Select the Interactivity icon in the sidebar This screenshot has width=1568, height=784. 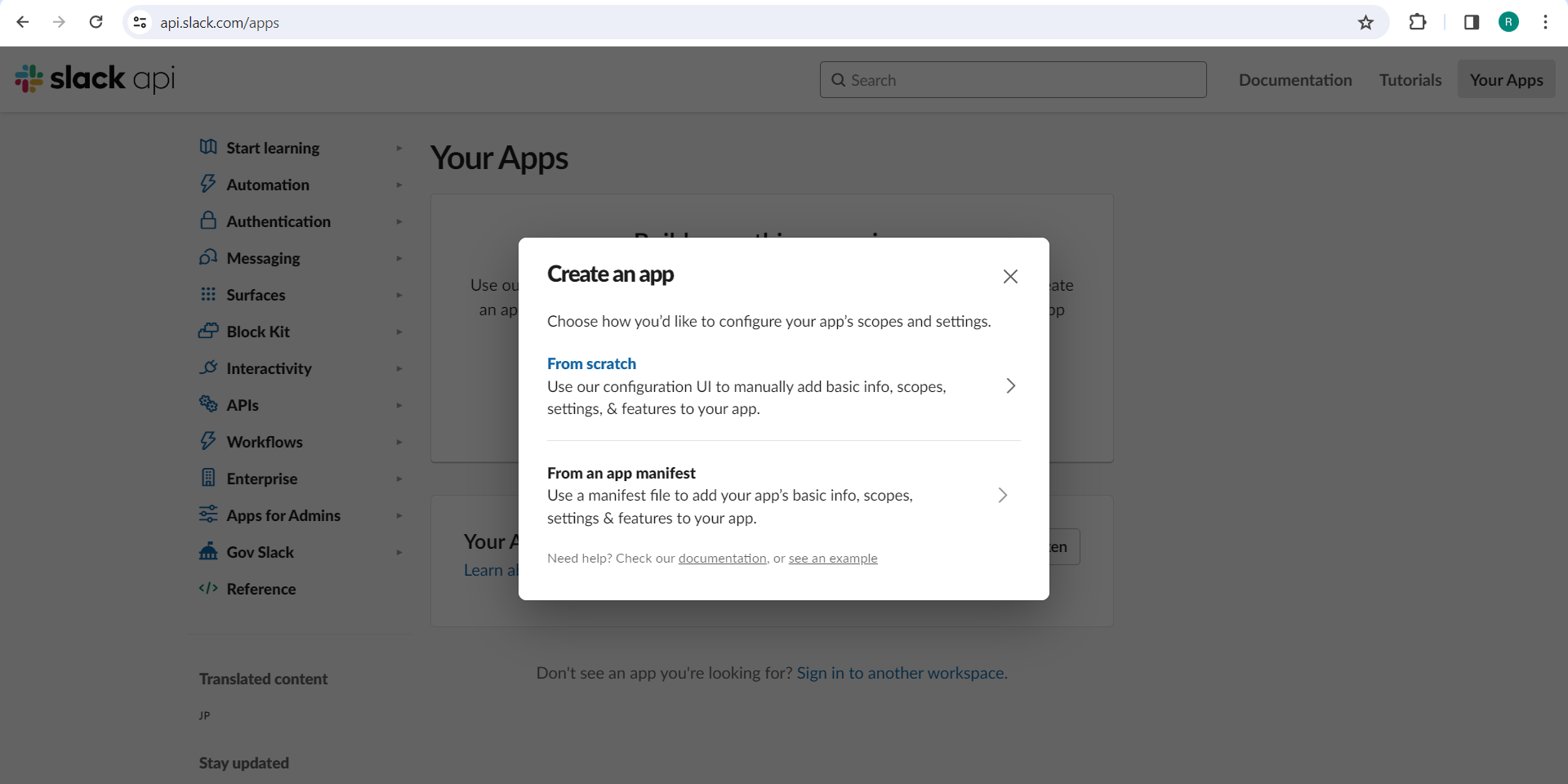(x=208, y=368)
